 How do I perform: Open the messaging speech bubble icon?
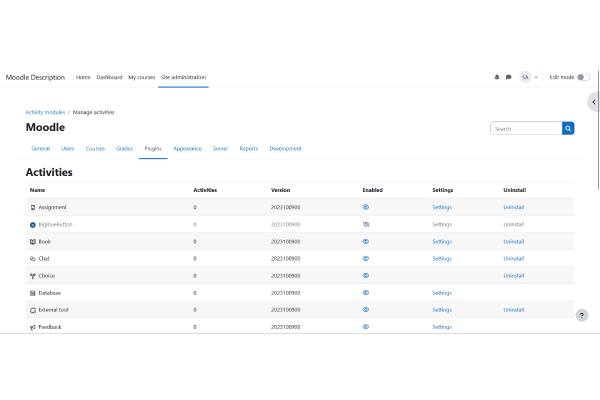coord(509,77)
